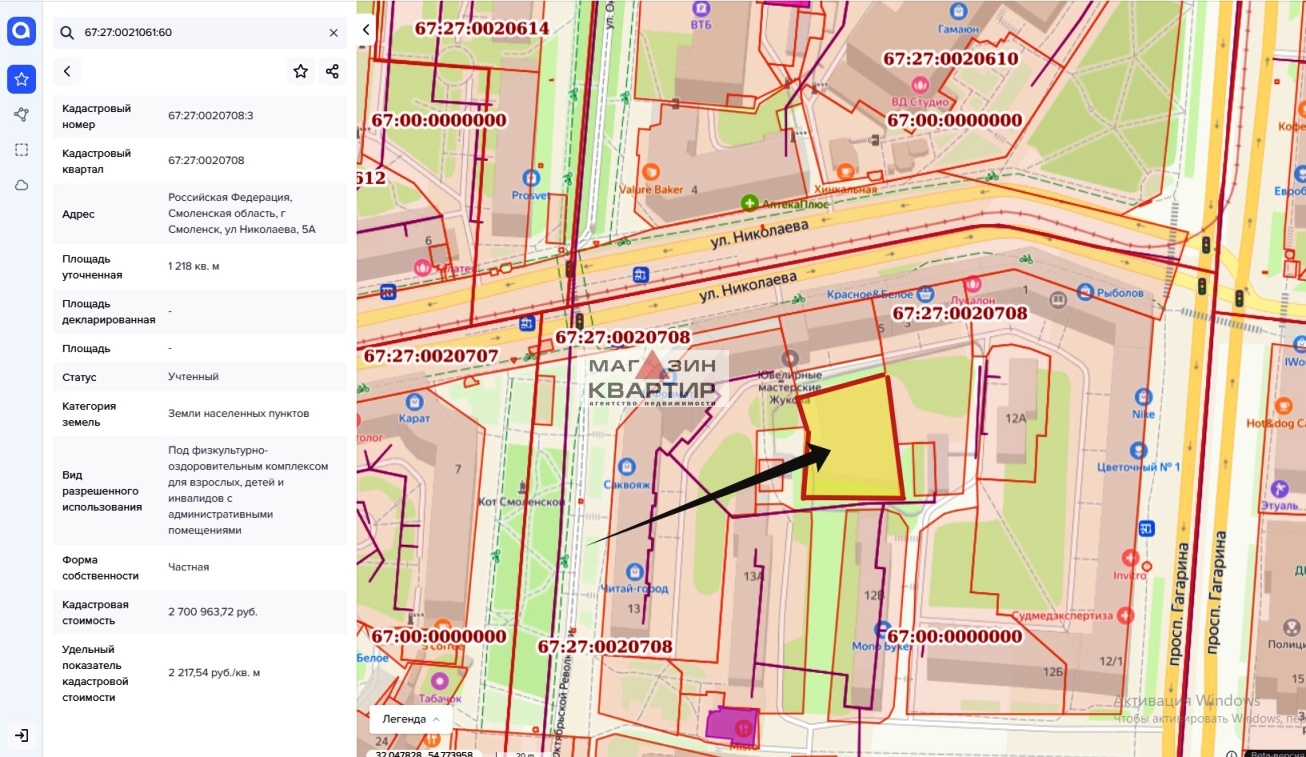Screen dimensions: 1306x757
Task: Clear the search field with X
Action: [334, 33]
